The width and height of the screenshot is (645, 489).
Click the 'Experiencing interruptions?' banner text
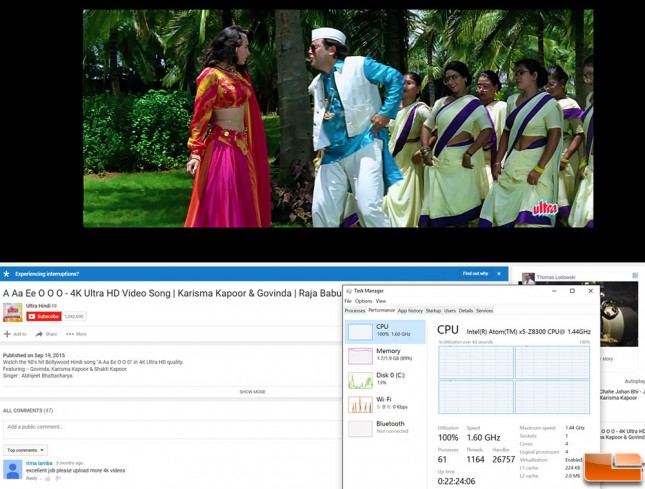pyautogui.click(x=47, y=274)
